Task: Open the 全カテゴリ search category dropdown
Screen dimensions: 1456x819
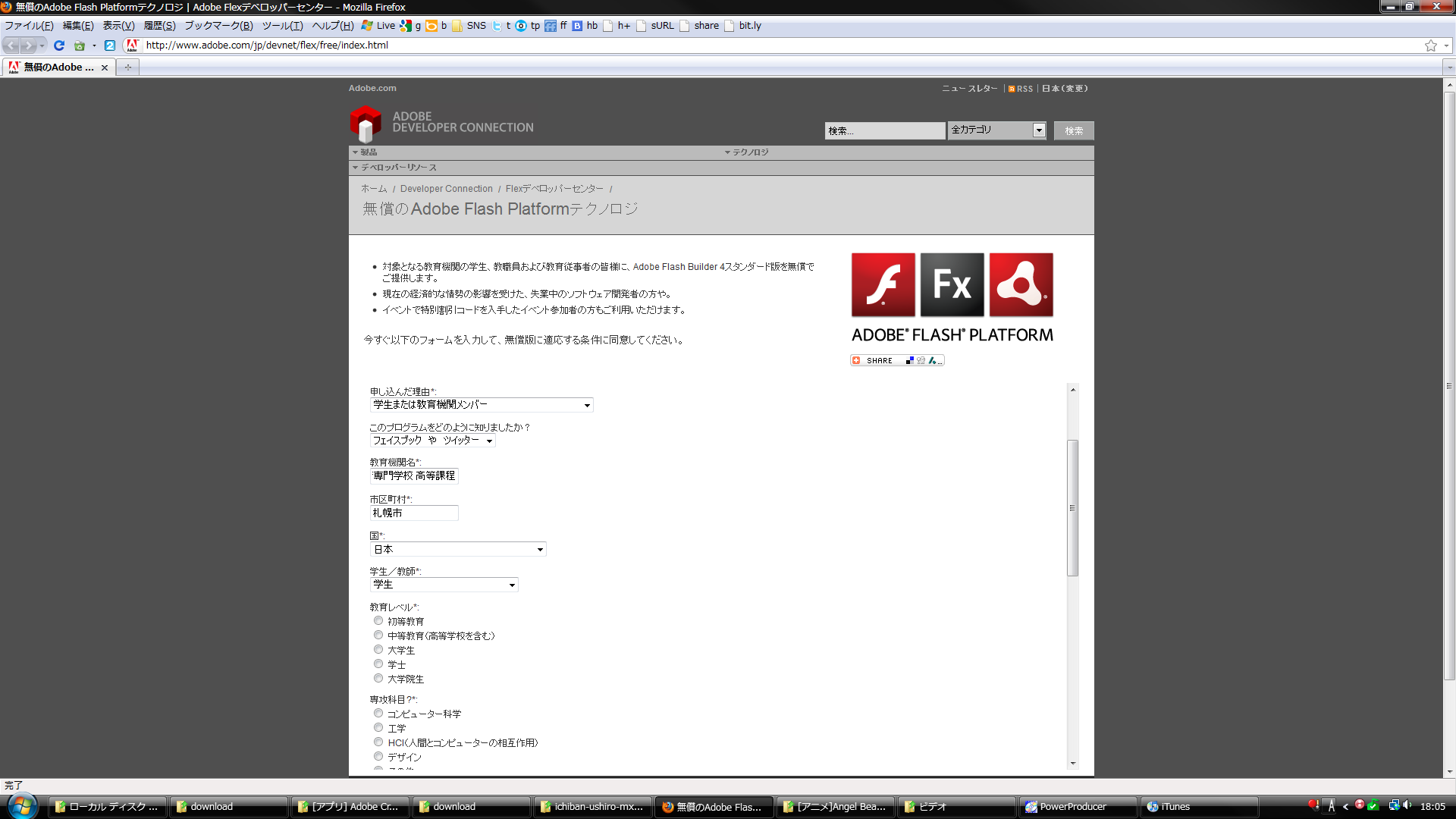Action: [997, 130]
